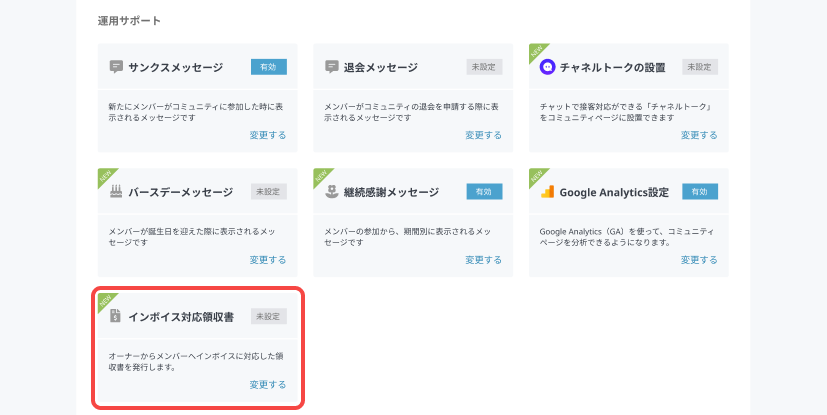827x415 pixels.
Task: Open 変更する link for 退会メッセージ
Action: 483,135
